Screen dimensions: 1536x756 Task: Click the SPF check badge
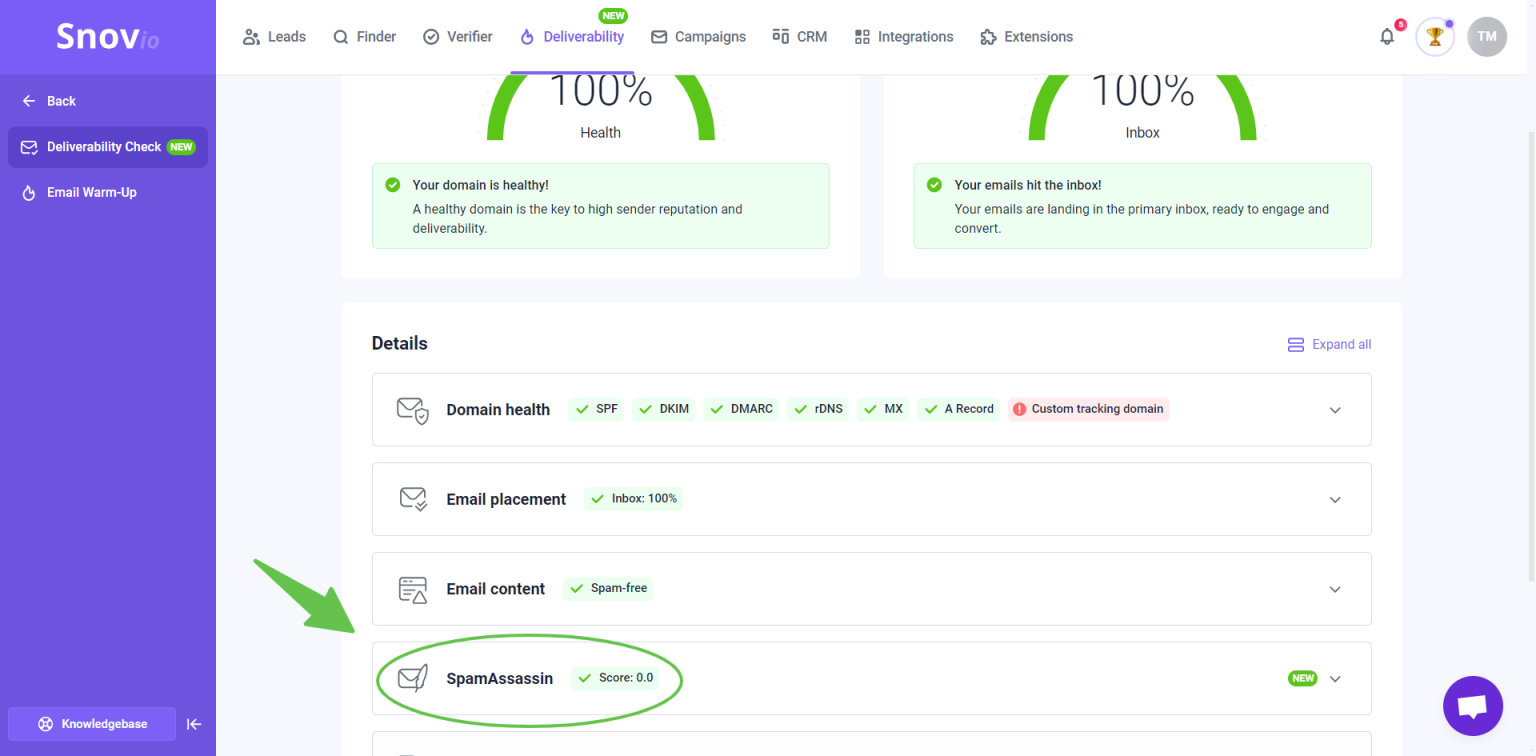[x=596, y=409]
